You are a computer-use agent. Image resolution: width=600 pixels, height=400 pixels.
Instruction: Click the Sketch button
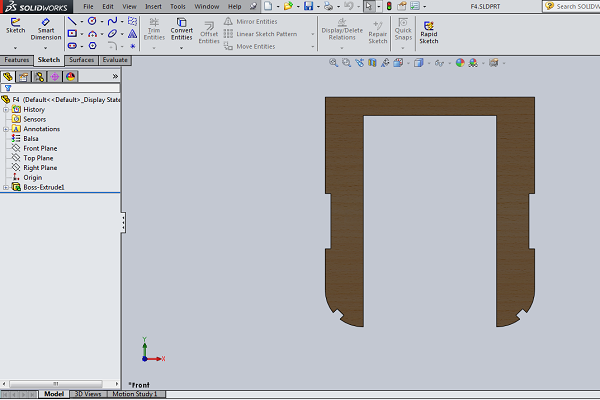coord(15,26)
